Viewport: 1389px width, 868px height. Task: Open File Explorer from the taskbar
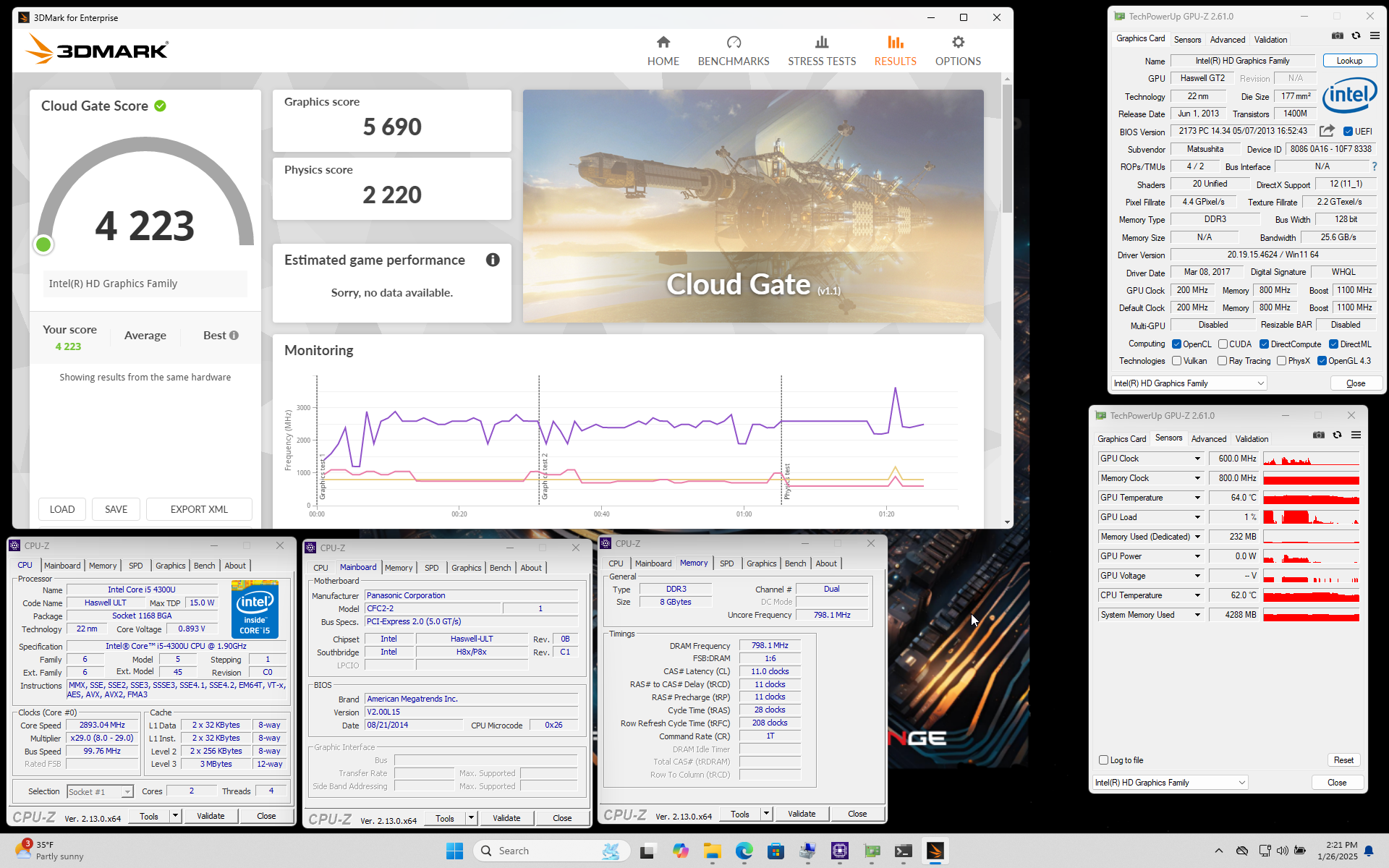(x=713, y=851)
